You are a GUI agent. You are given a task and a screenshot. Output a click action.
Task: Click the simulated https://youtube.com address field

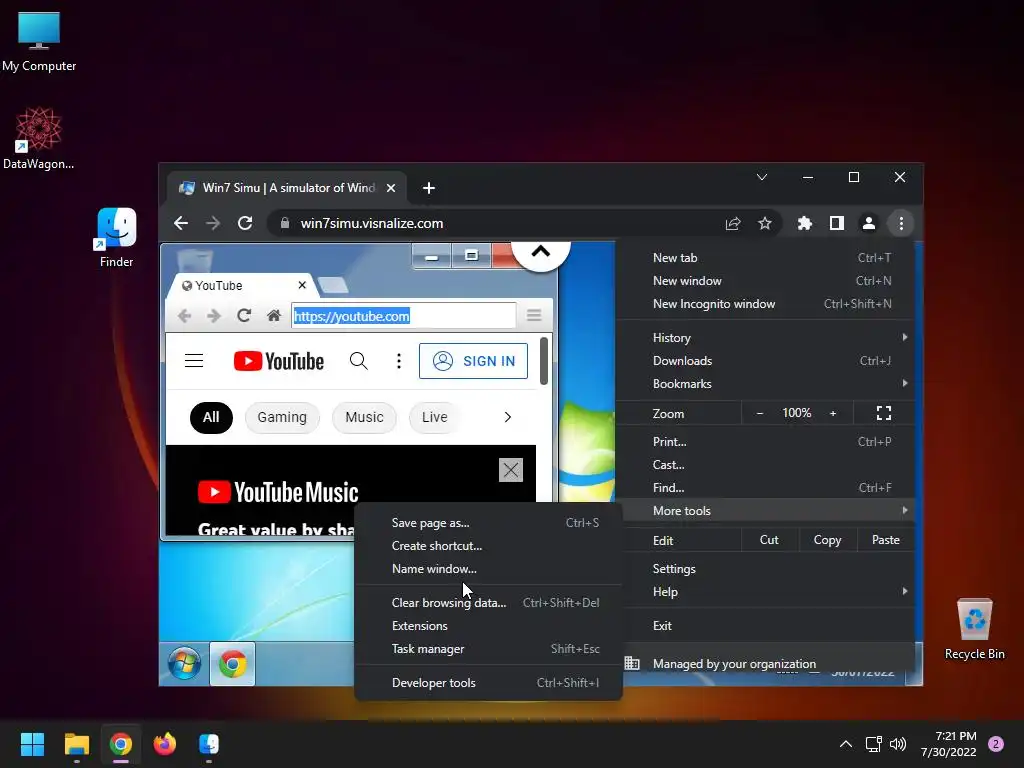coord(403,316)
